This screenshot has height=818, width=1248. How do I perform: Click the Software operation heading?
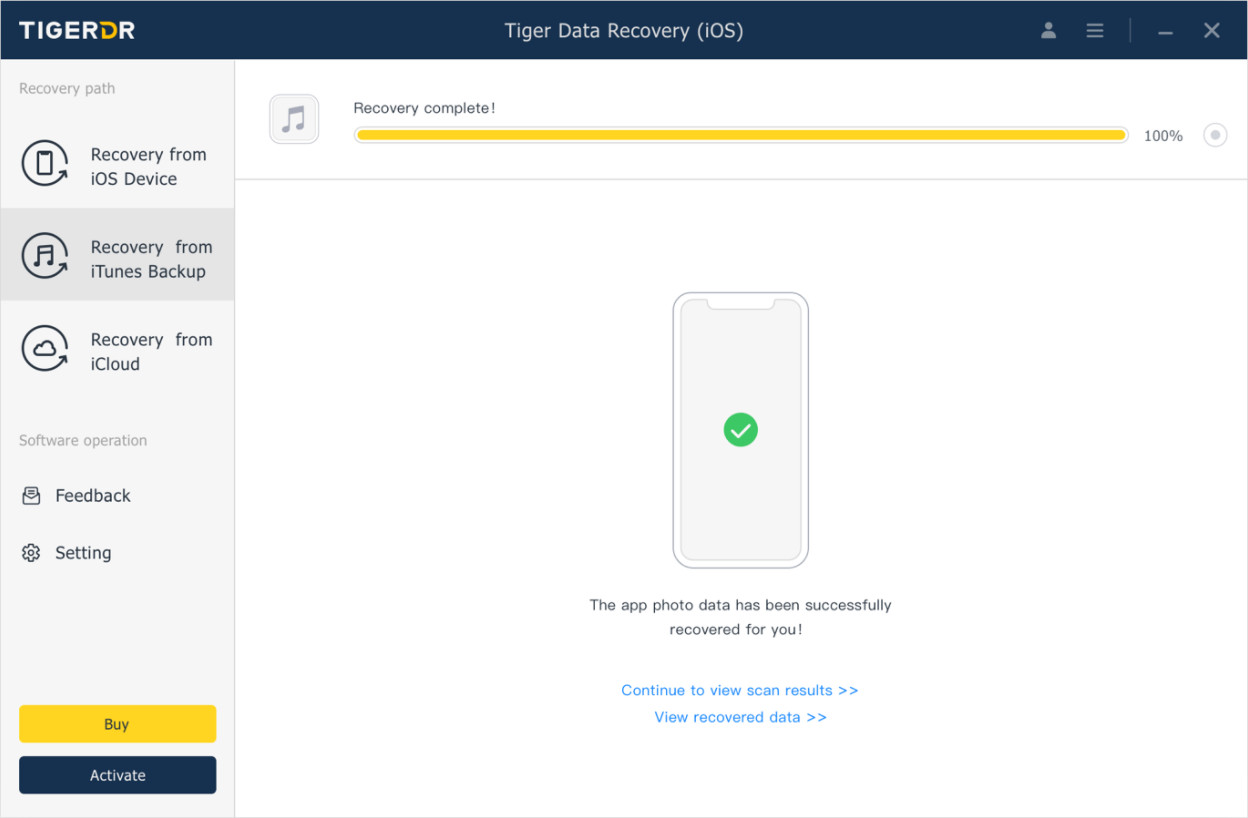(83, 440)
